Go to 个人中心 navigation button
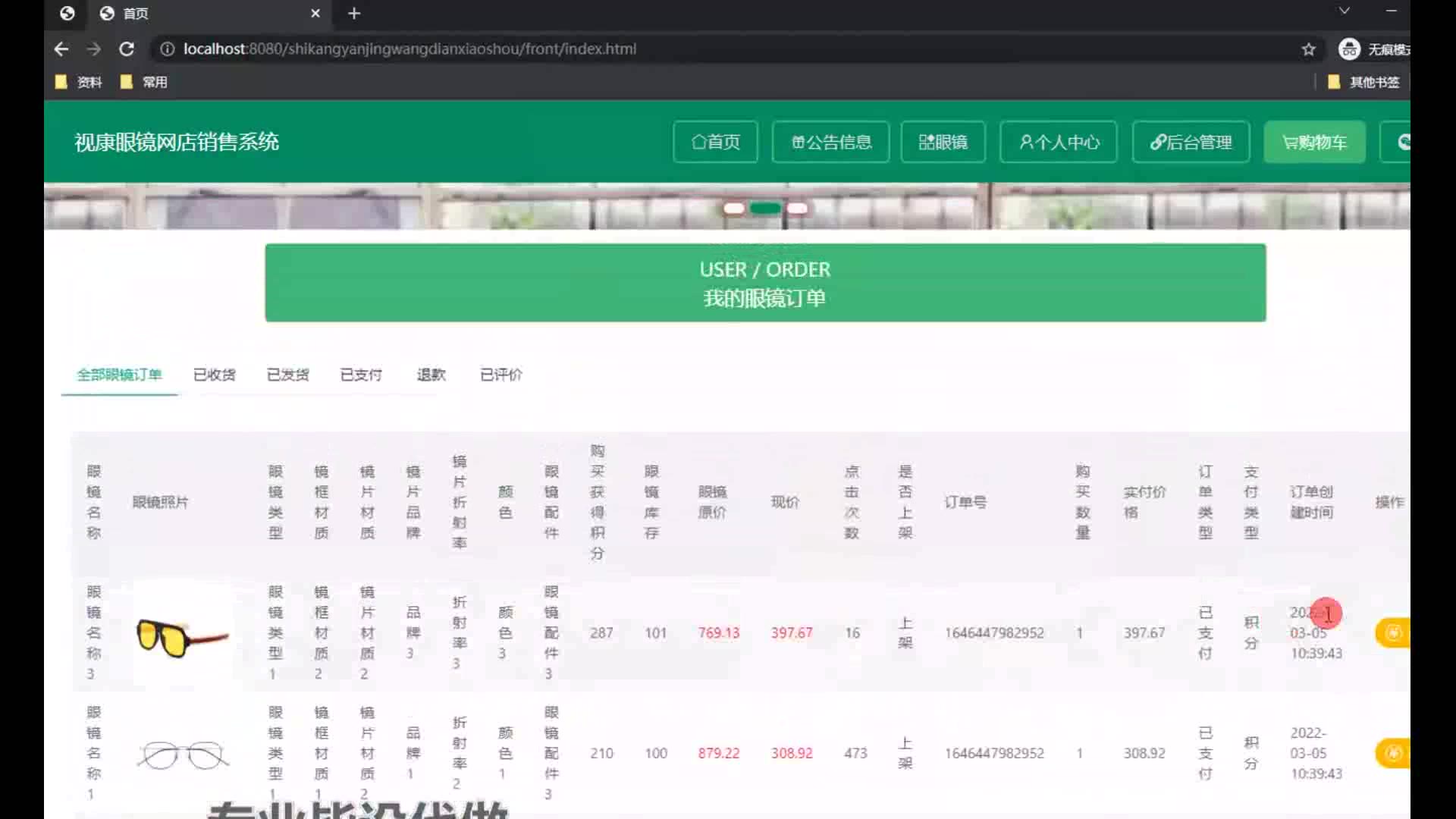Screen dimensions: 1456x819 [x=1058, y=142]
